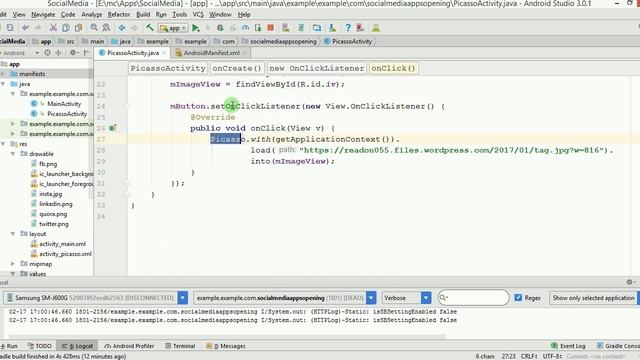This screenshot has height=360, width=640.
Task: Expand the mipmap folder
Action: click(13, 264)
